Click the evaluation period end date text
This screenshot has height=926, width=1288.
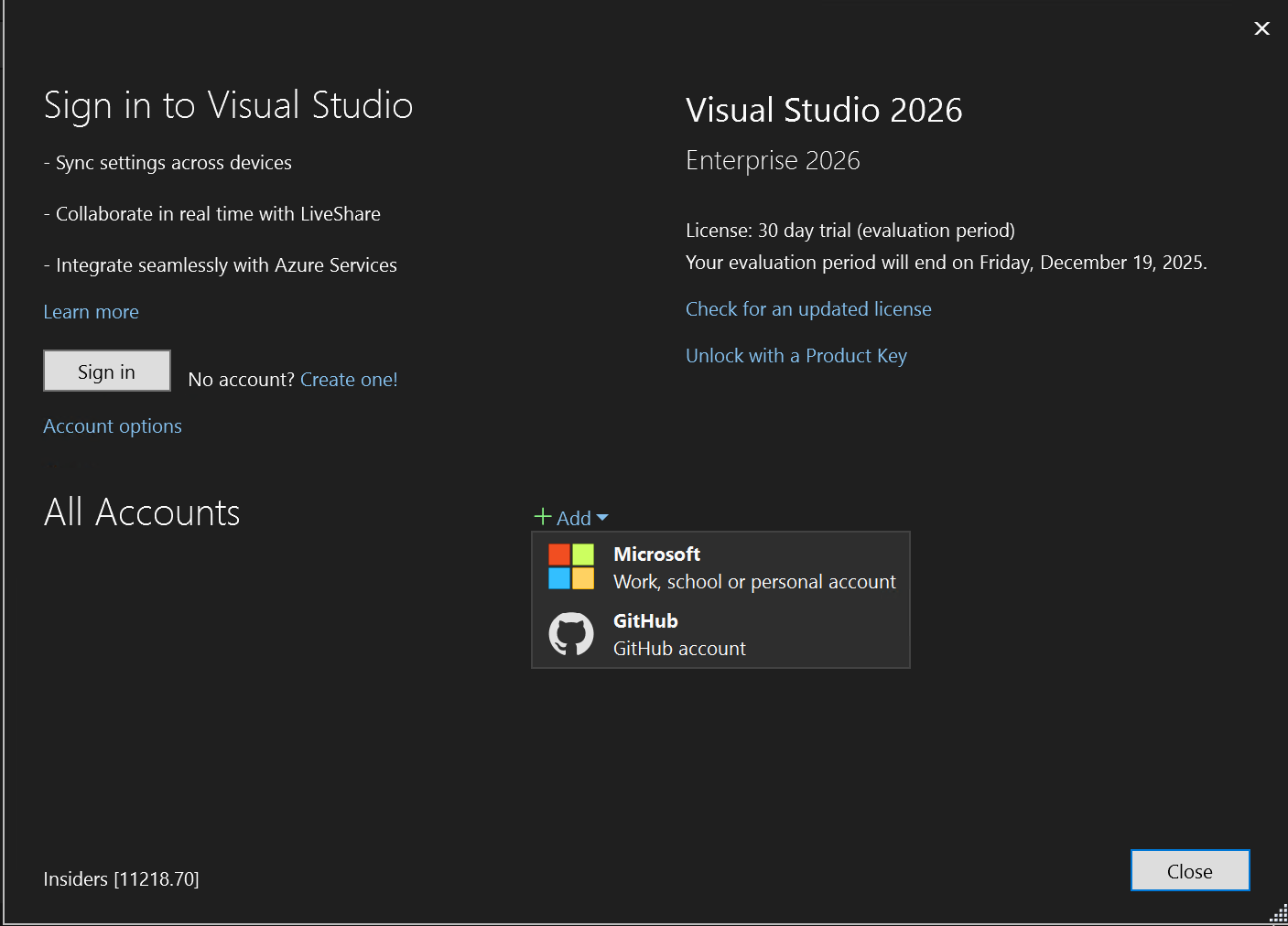click(946, 263)
